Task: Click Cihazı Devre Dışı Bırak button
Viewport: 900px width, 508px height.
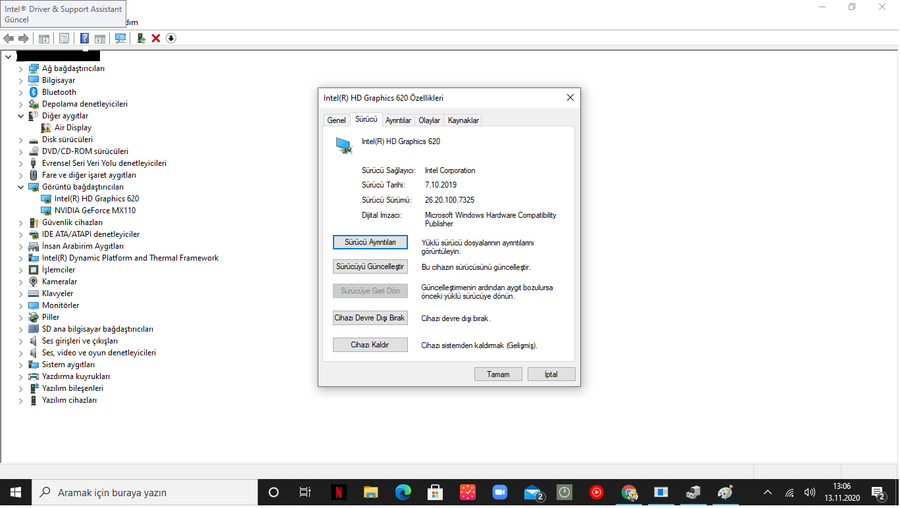Action: [370, 318]
